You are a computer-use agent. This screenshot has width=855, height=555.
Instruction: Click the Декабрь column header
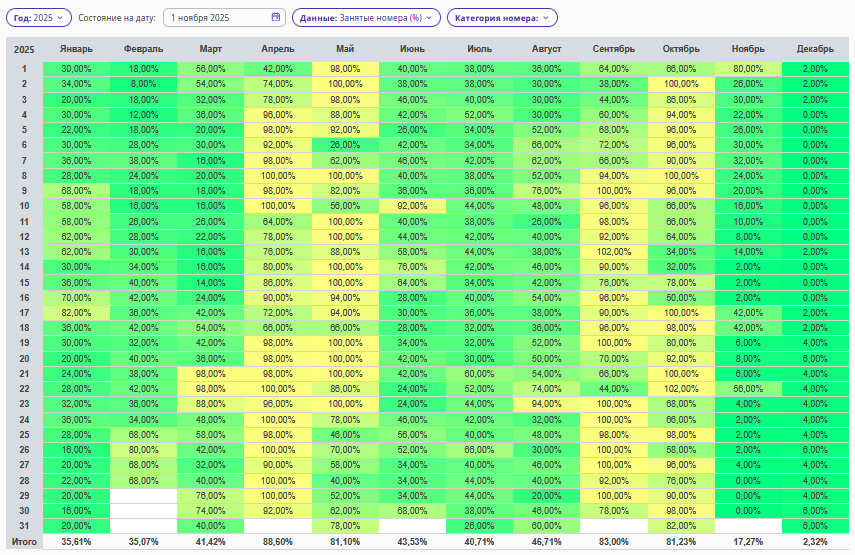pyautogui.click(x=815, y=49)
